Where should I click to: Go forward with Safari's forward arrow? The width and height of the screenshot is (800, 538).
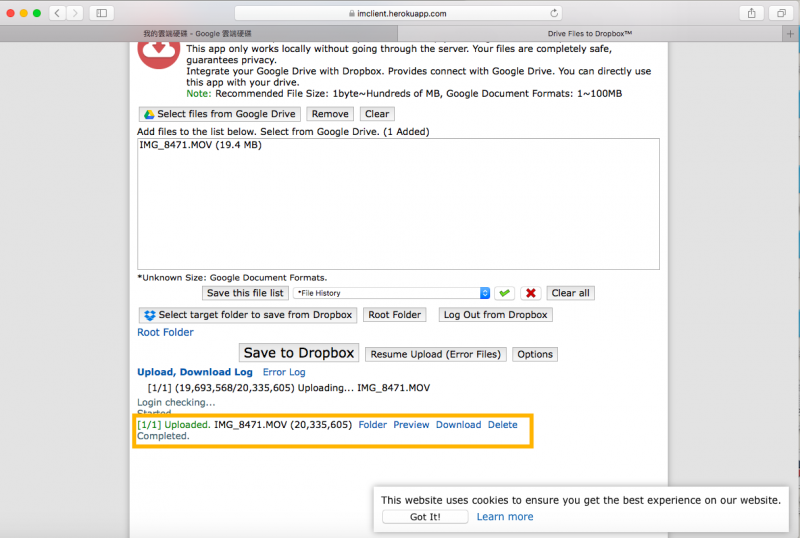pos(75,13)
